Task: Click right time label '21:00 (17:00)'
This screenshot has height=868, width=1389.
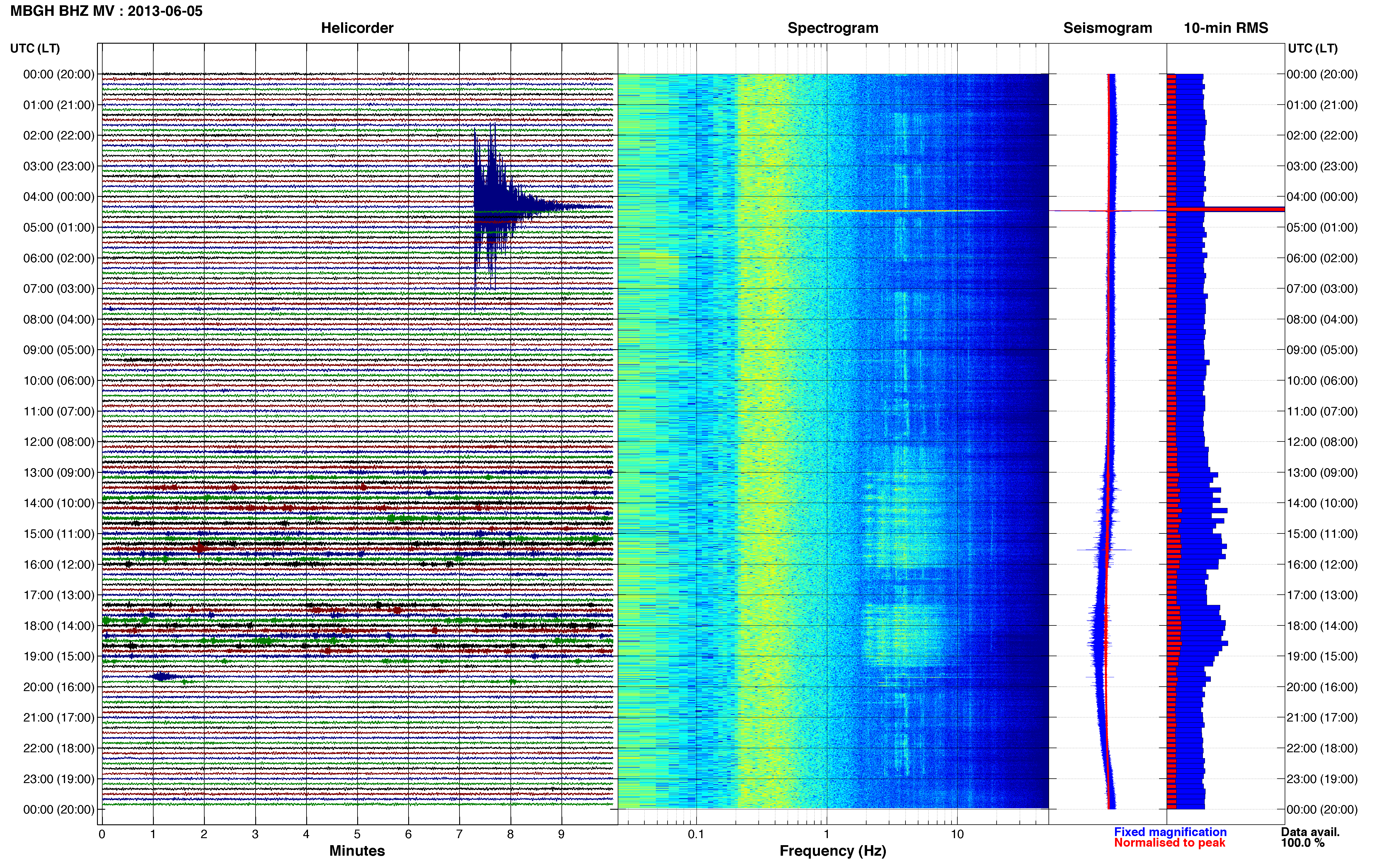Action: pyautogui.click(x=1322, y=718)
